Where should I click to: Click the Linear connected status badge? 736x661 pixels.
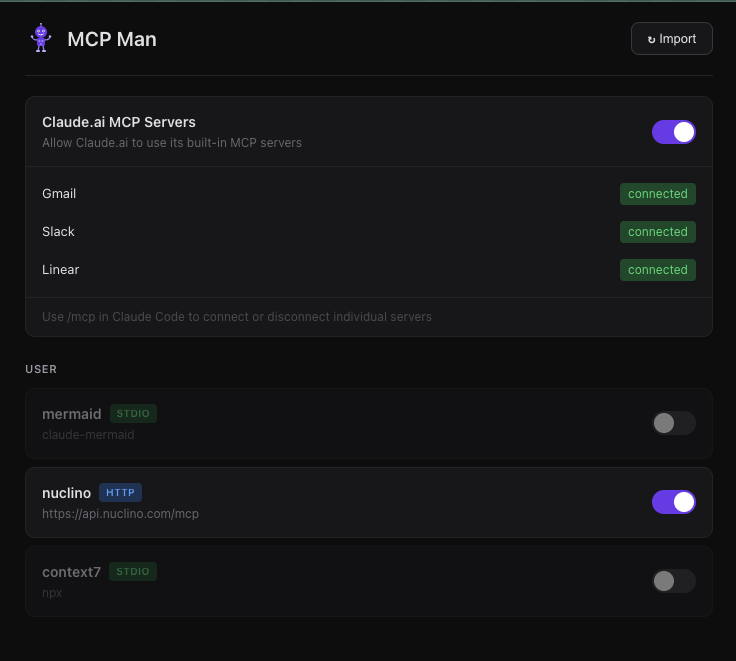pyautogui.click(x=658, y=270)
